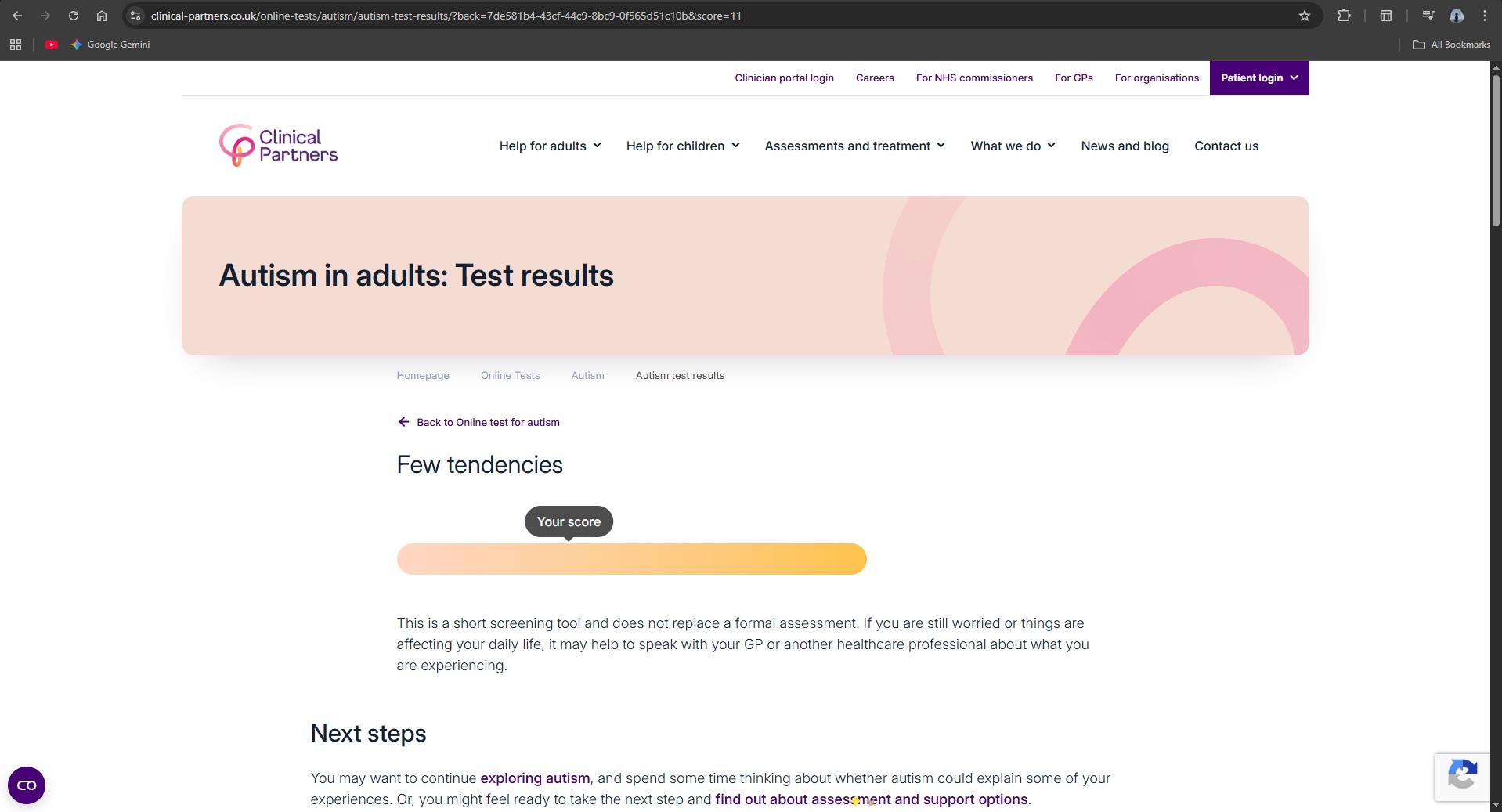
Task: Expand the Patient login dropdown
Action: pos(1258,78)
